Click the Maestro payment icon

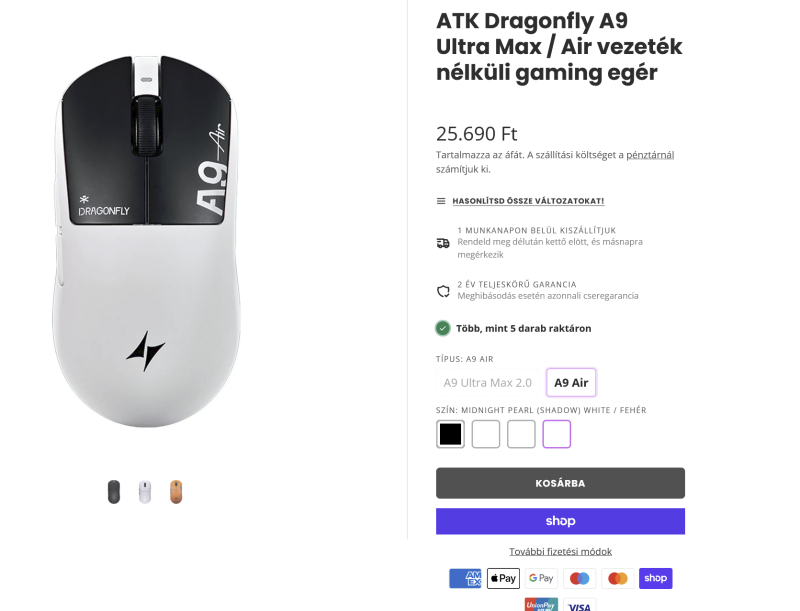point(579,578)
